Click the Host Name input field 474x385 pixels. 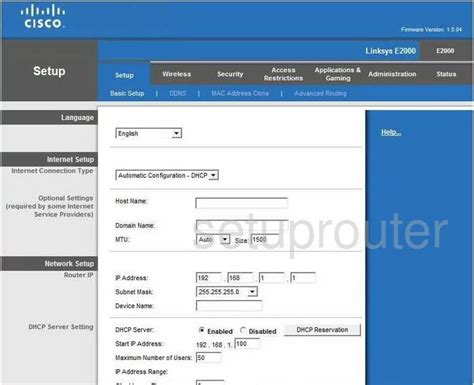[242, 203]
